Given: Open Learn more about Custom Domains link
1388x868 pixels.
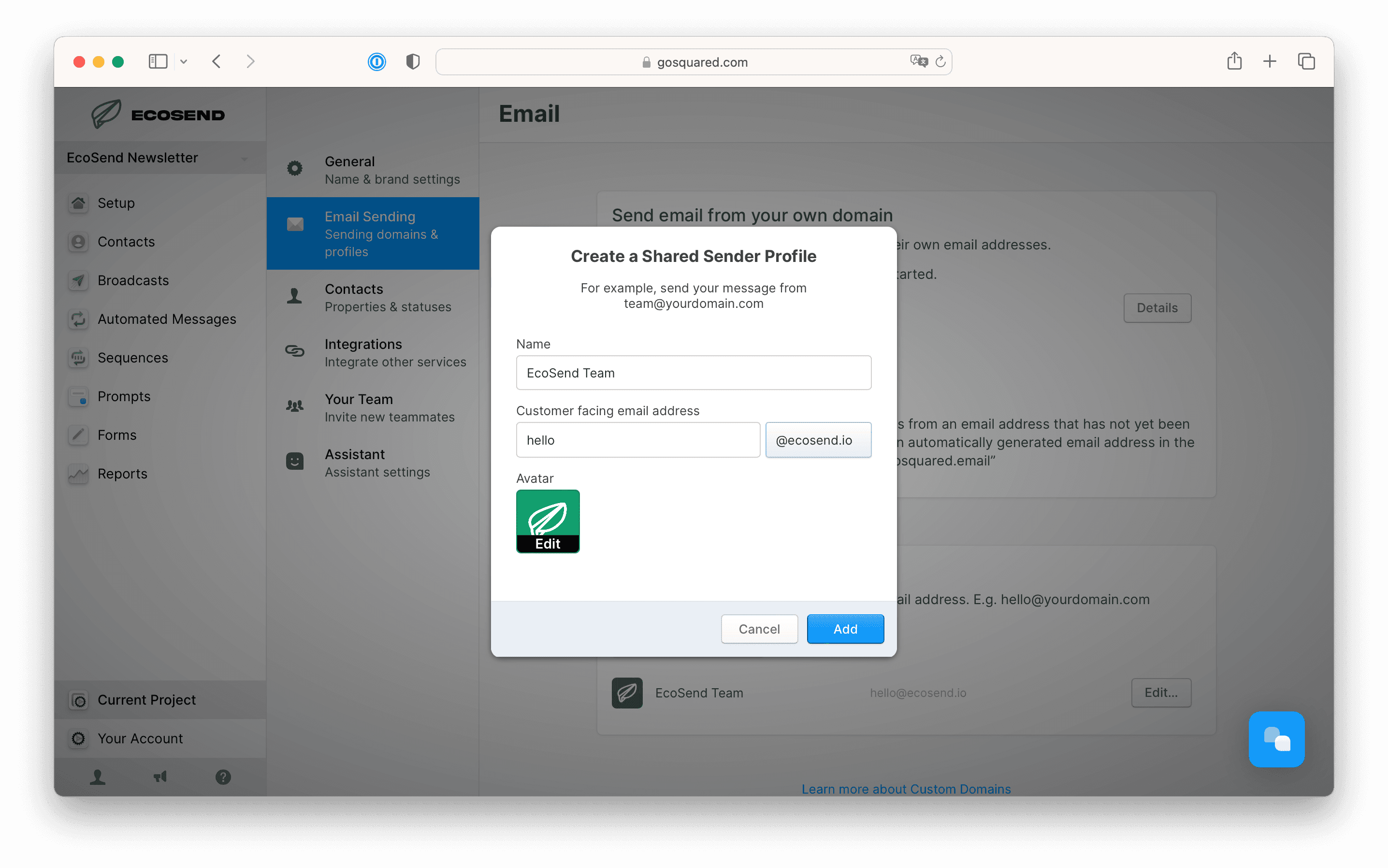Looking at the screenshot, I should [x=906, y=789].
